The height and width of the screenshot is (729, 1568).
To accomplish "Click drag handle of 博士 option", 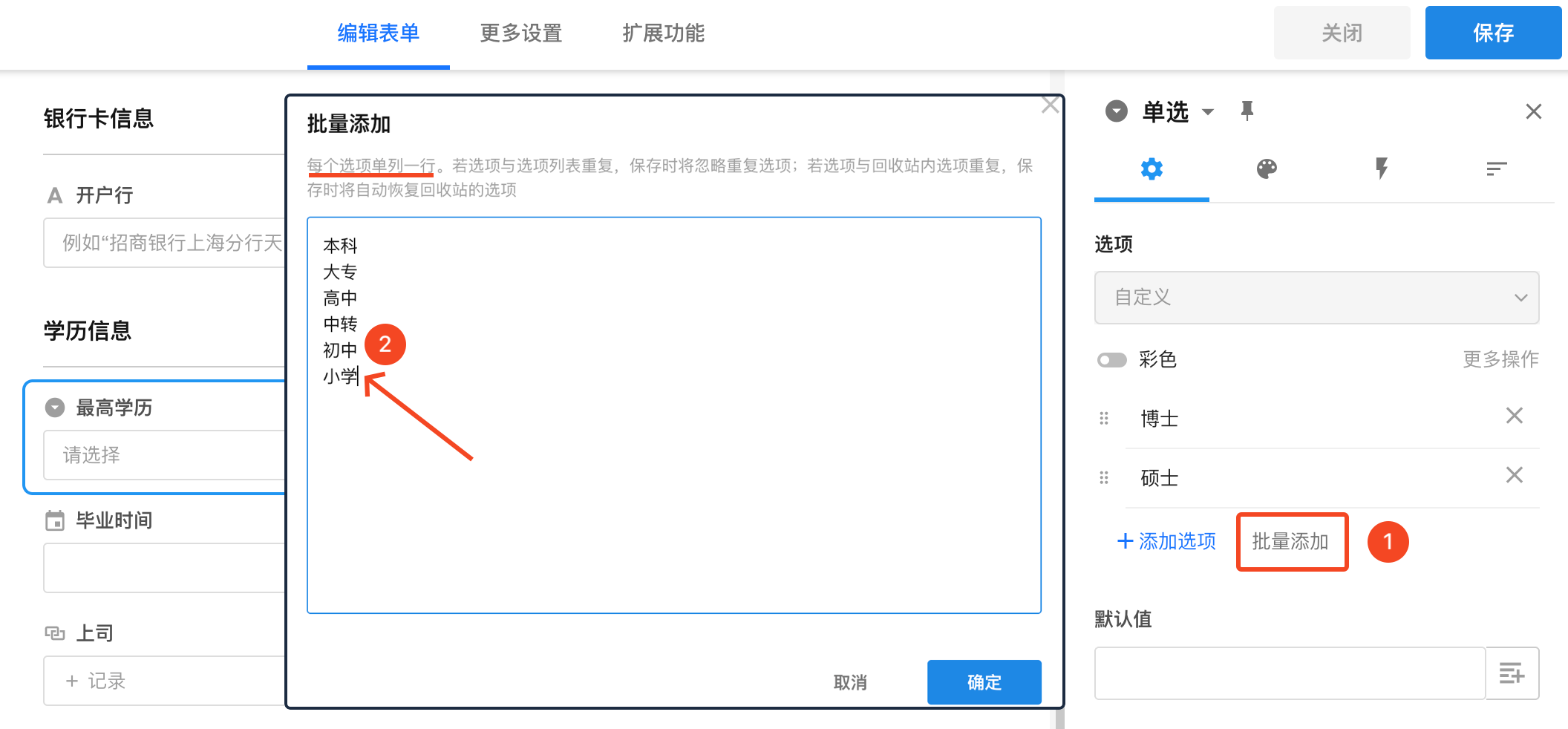I will click(1104, 419).
